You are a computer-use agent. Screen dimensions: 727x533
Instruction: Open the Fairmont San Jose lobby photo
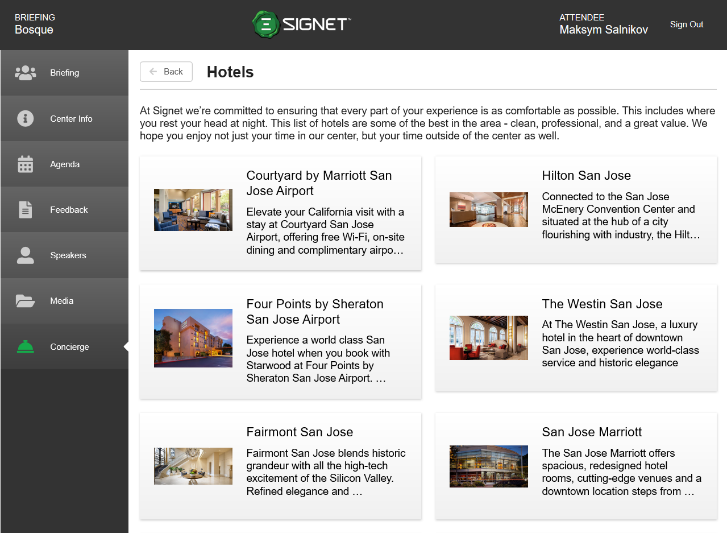193,466
